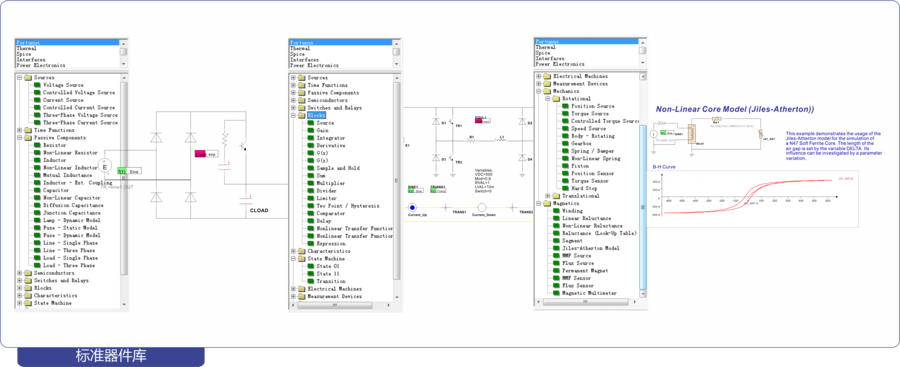Expand the Translational subfolder

[548, 196]
